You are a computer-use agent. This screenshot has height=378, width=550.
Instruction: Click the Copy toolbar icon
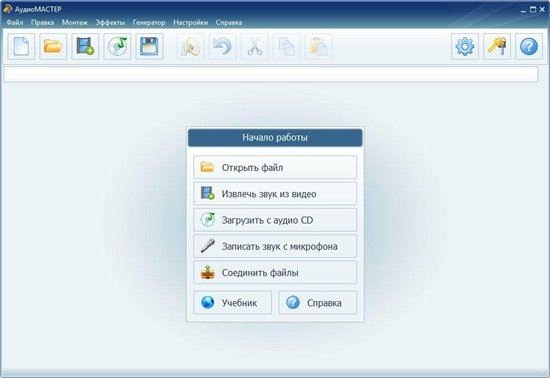[x=287, y=47]
